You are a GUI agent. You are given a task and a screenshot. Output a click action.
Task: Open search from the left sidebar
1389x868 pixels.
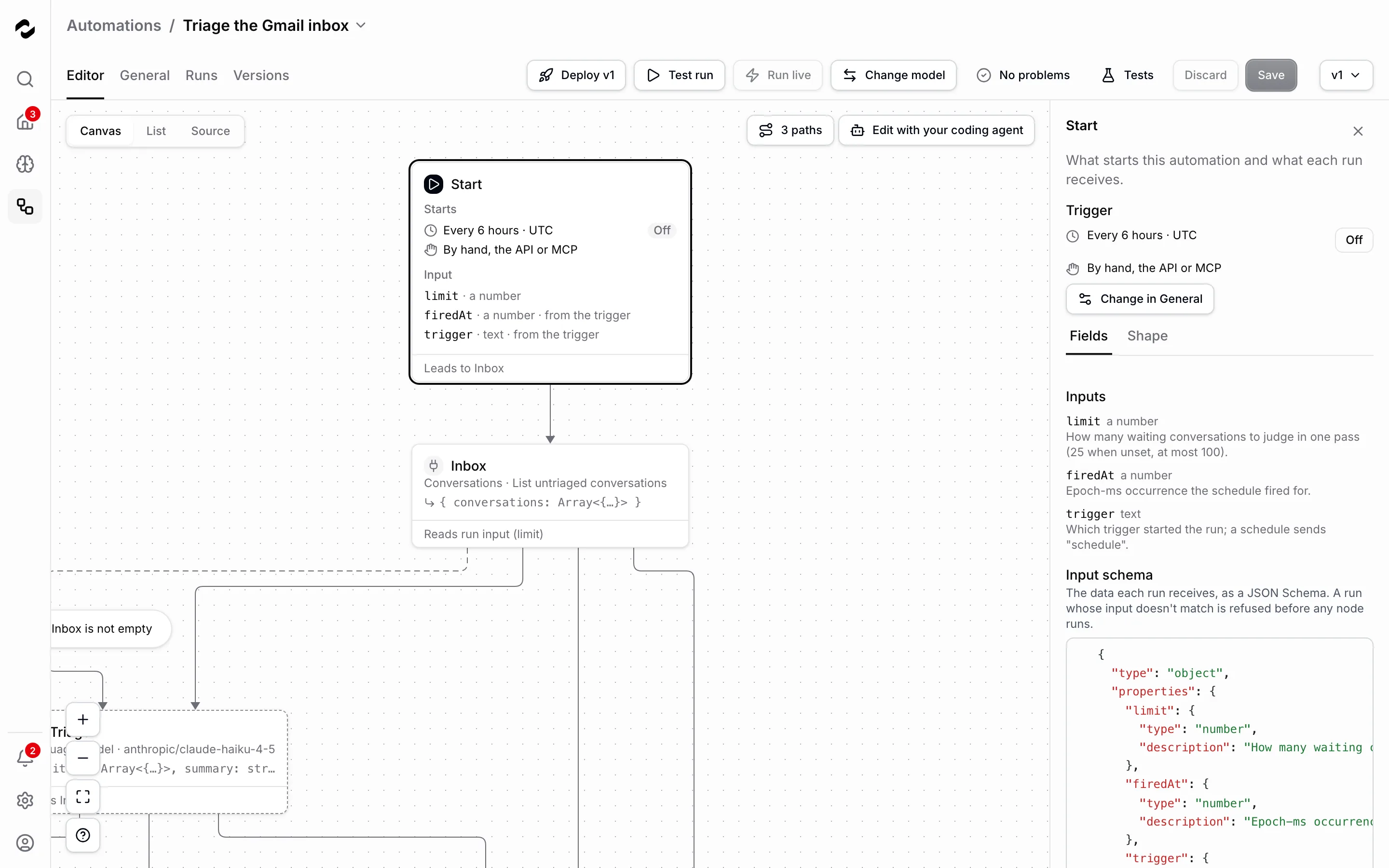(x=25, y=79)
